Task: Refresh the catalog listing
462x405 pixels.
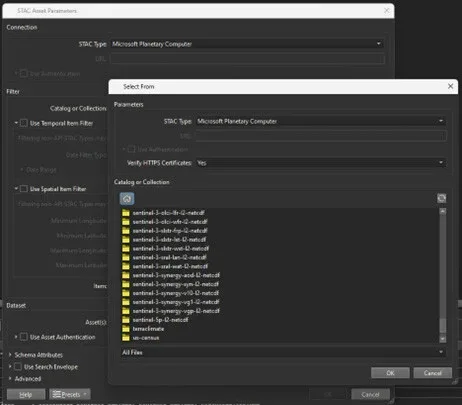Action: (x=442, y=198)
